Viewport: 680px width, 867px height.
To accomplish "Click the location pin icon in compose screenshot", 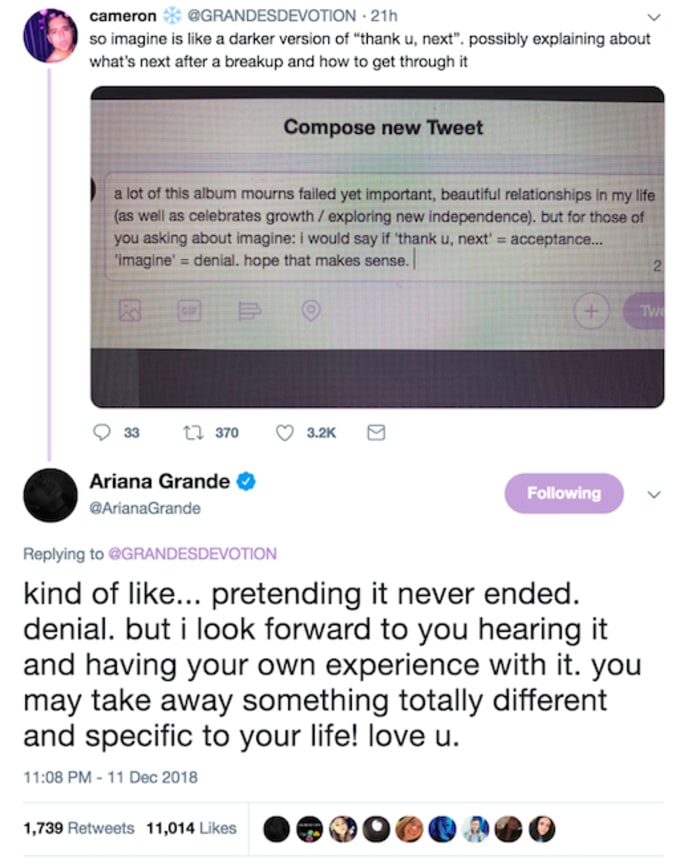I will coord(311,310).
